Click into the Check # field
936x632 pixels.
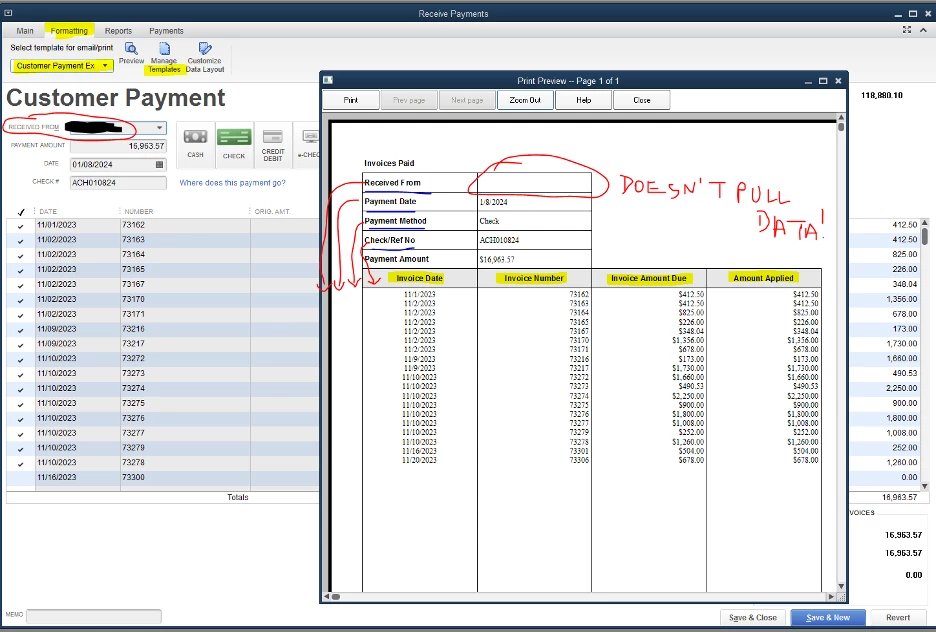coord(118,183)
